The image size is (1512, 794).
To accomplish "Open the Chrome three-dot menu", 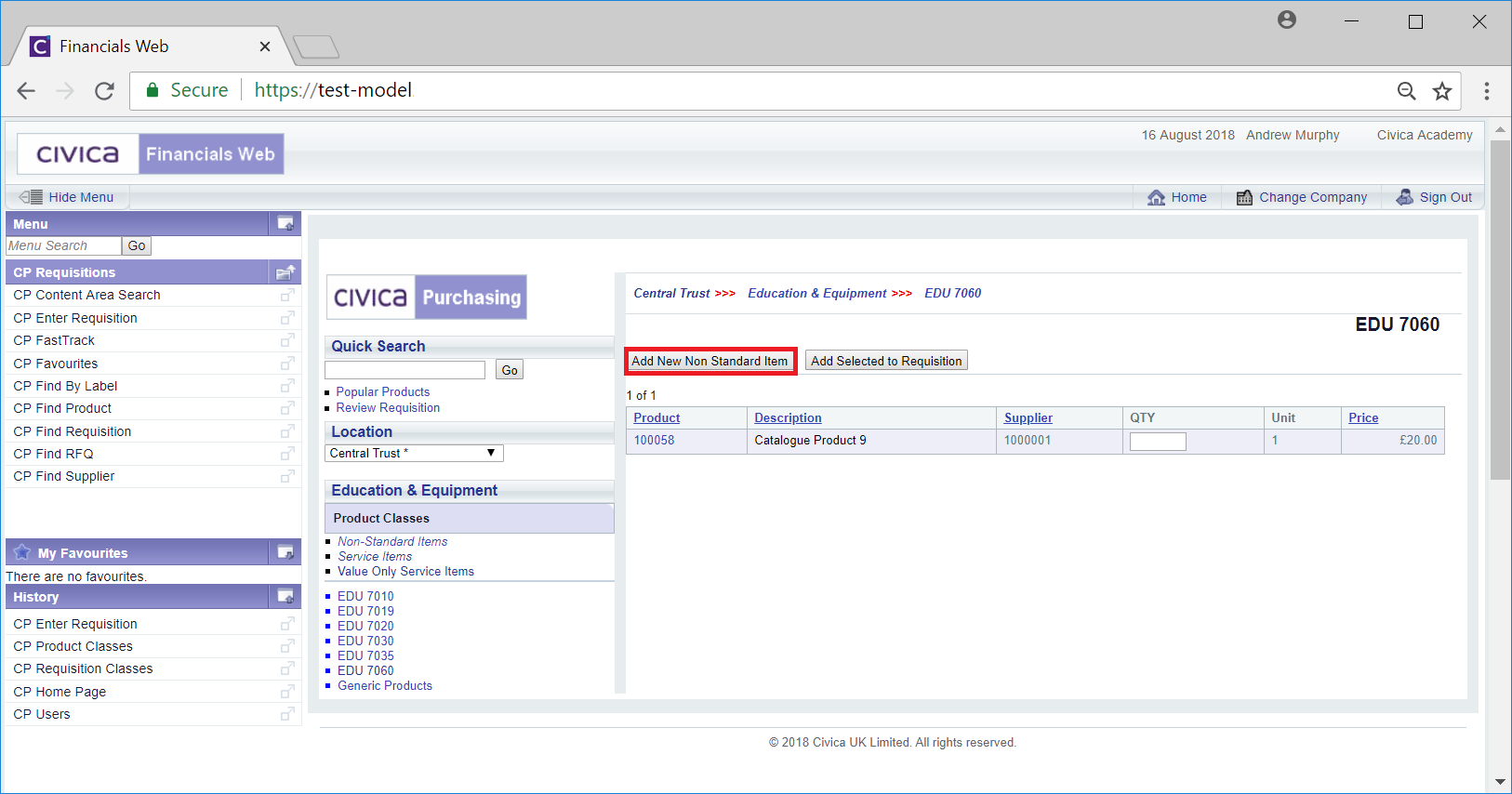I will [1487, 90].
